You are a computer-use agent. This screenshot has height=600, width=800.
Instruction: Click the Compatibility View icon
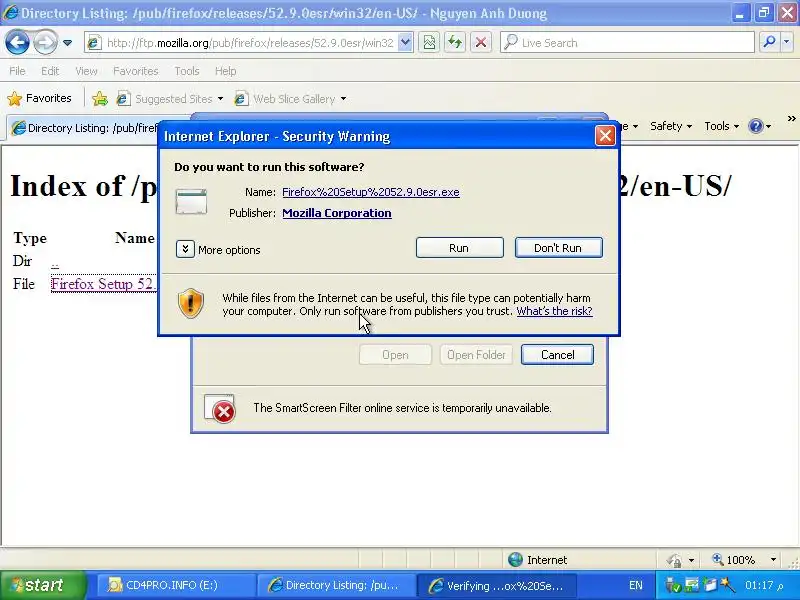tap(430, 43)
